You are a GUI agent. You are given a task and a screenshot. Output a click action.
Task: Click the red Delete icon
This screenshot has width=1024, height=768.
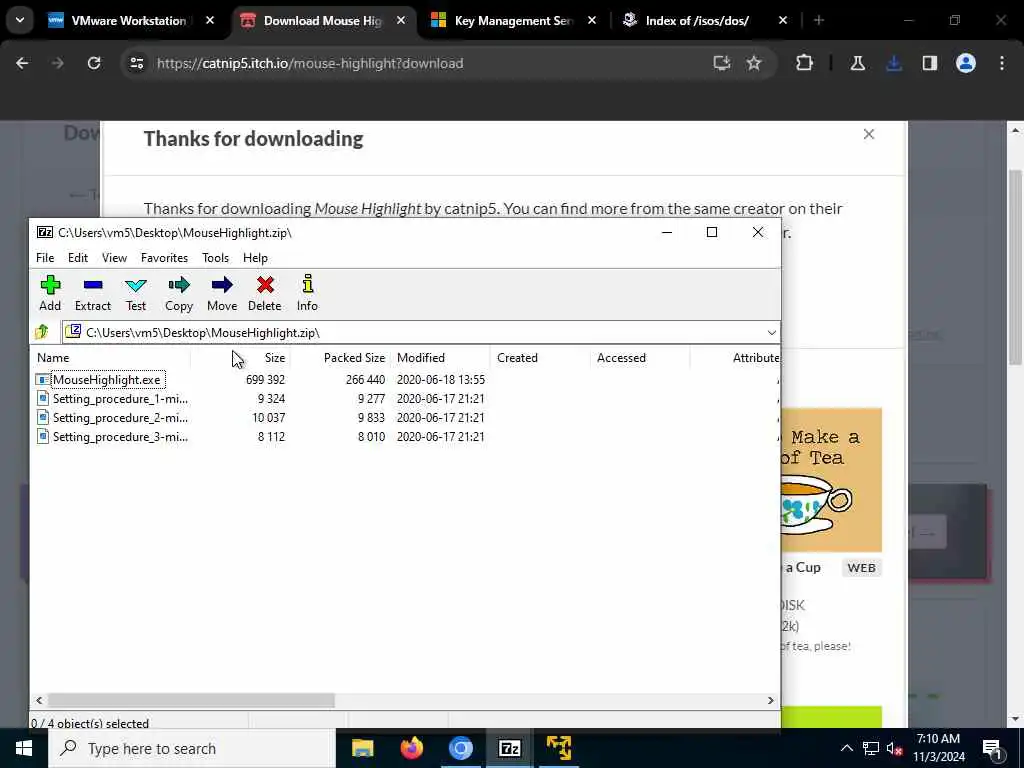264,293
